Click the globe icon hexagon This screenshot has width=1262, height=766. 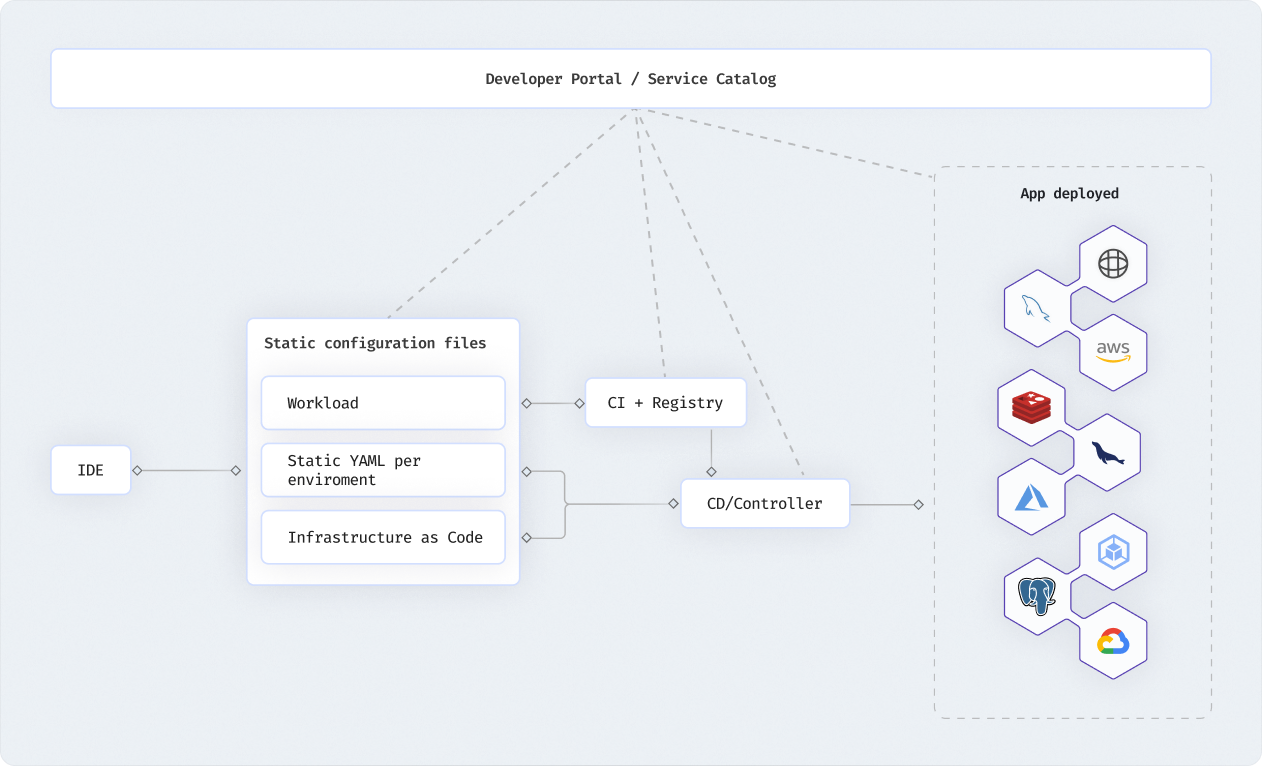click(1113, 264)
